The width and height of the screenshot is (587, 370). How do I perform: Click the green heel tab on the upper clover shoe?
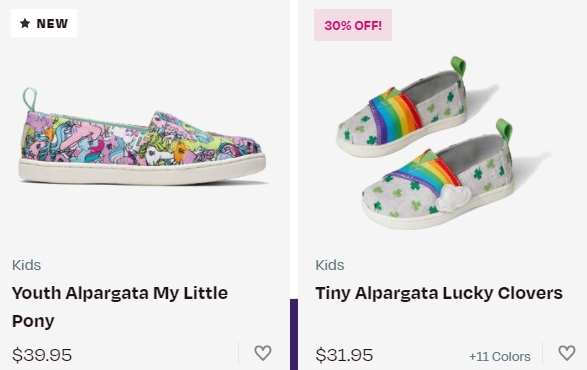pyautogui.click(x=459, y=66)
